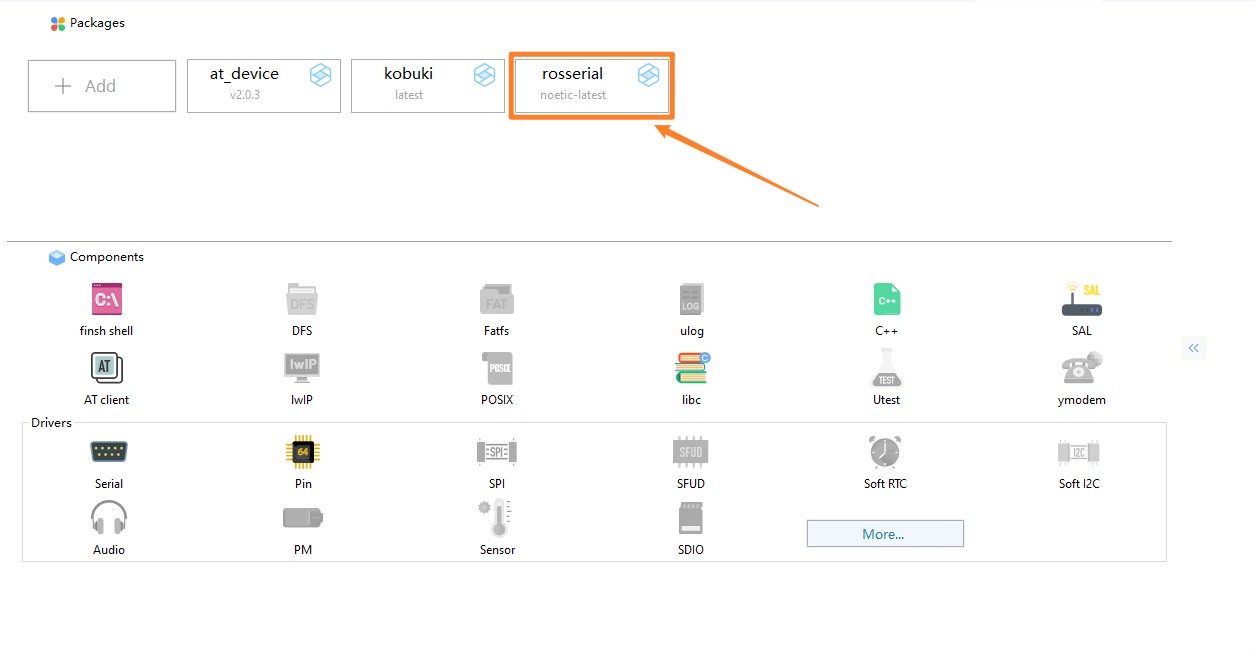The height and width of the screenshot is (654, 1255).
Task: Enable the DFS component icon
Action: click(x=302, y=299)
